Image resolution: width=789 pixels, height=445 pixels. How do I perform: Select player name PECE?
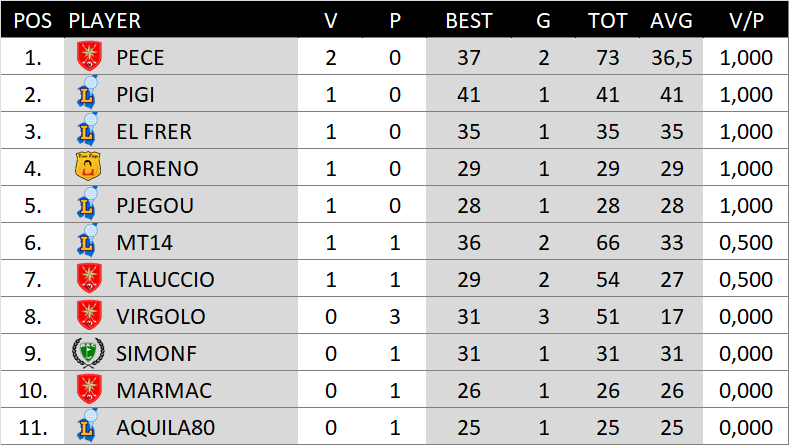point(140,58)
